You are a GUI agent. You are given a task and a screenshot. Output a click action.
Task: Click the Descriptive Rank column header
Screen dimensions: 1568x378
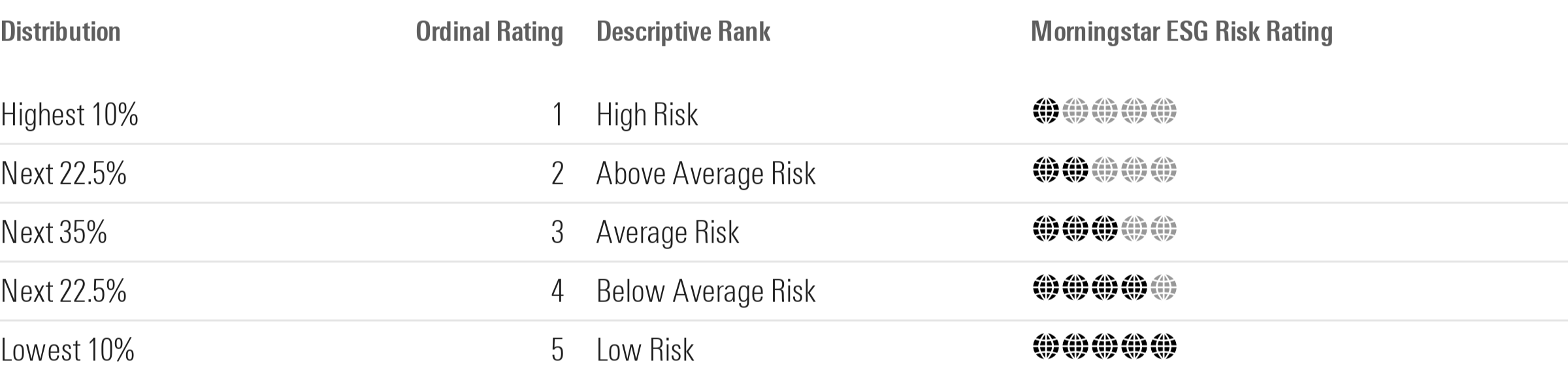pos(683,32)
